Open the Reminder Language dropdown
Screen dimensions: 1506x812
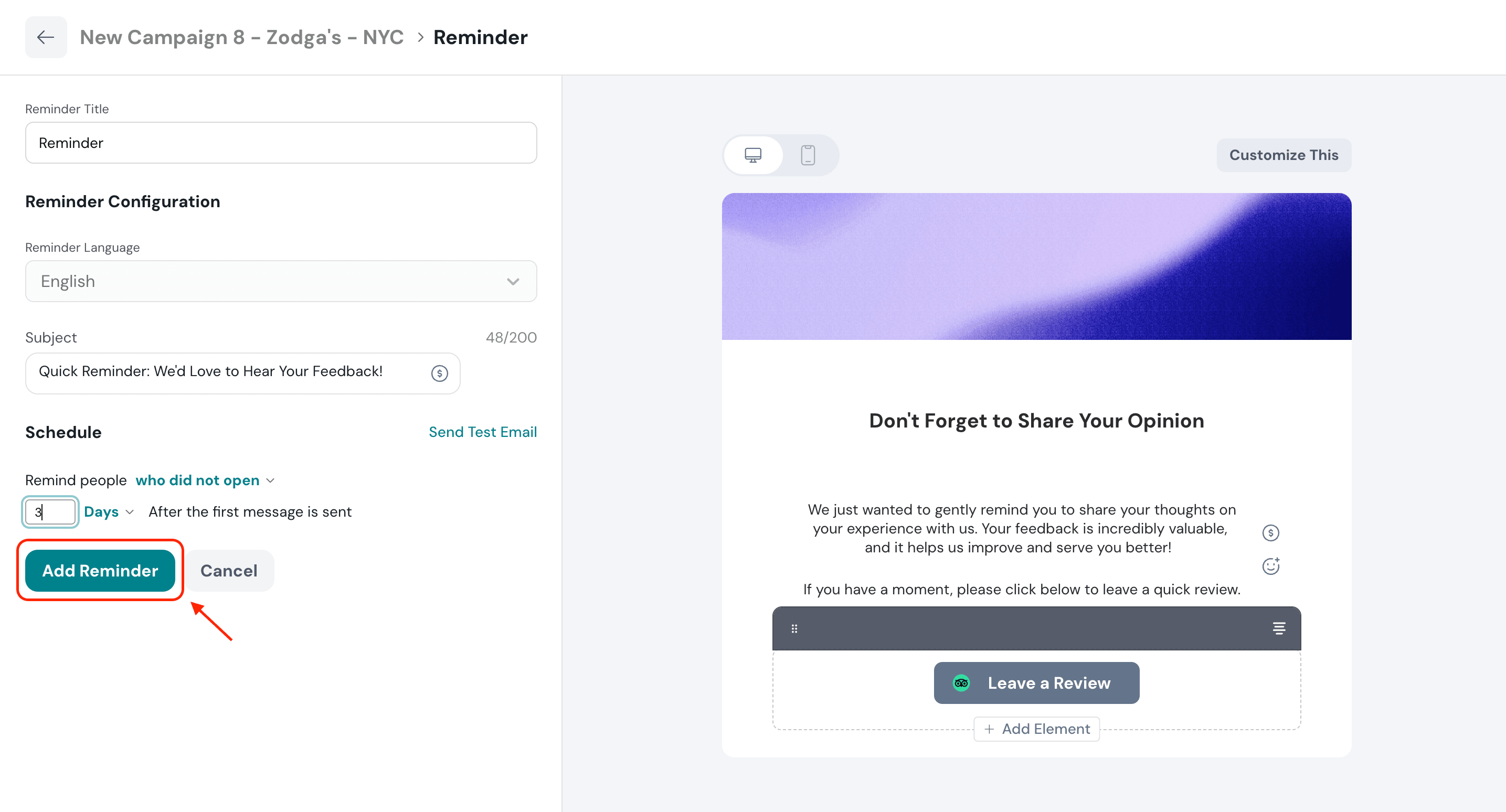[281, 281]
